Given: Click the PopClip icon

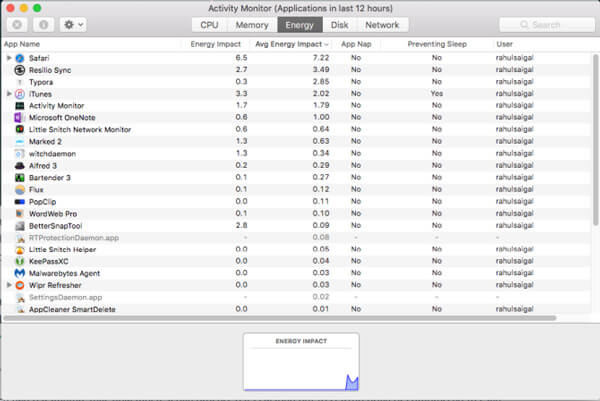Looking at the screenshot, I should pyautogui.click(x=20, y=202).
